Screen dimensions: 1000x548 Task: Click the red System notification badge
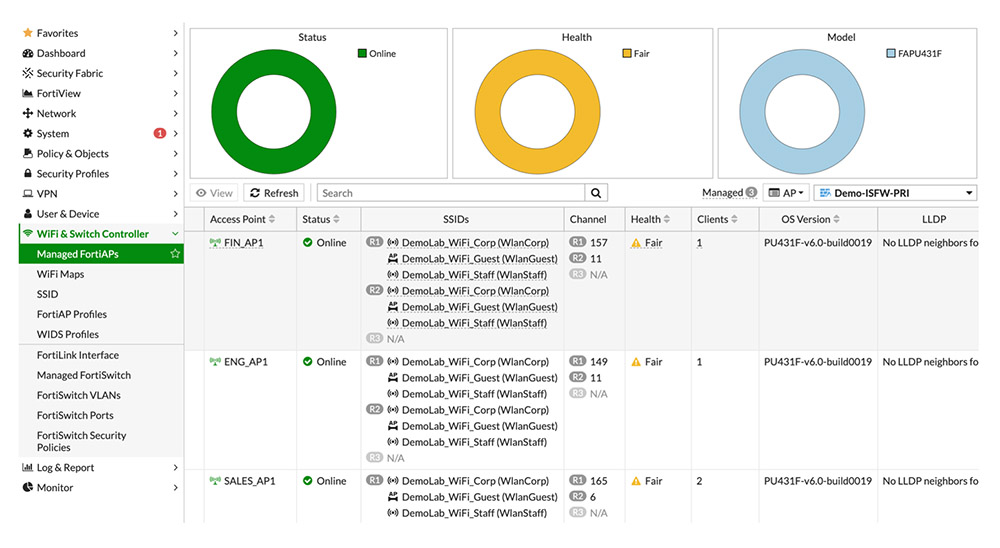pyautogui.click(x=159, y=134)
